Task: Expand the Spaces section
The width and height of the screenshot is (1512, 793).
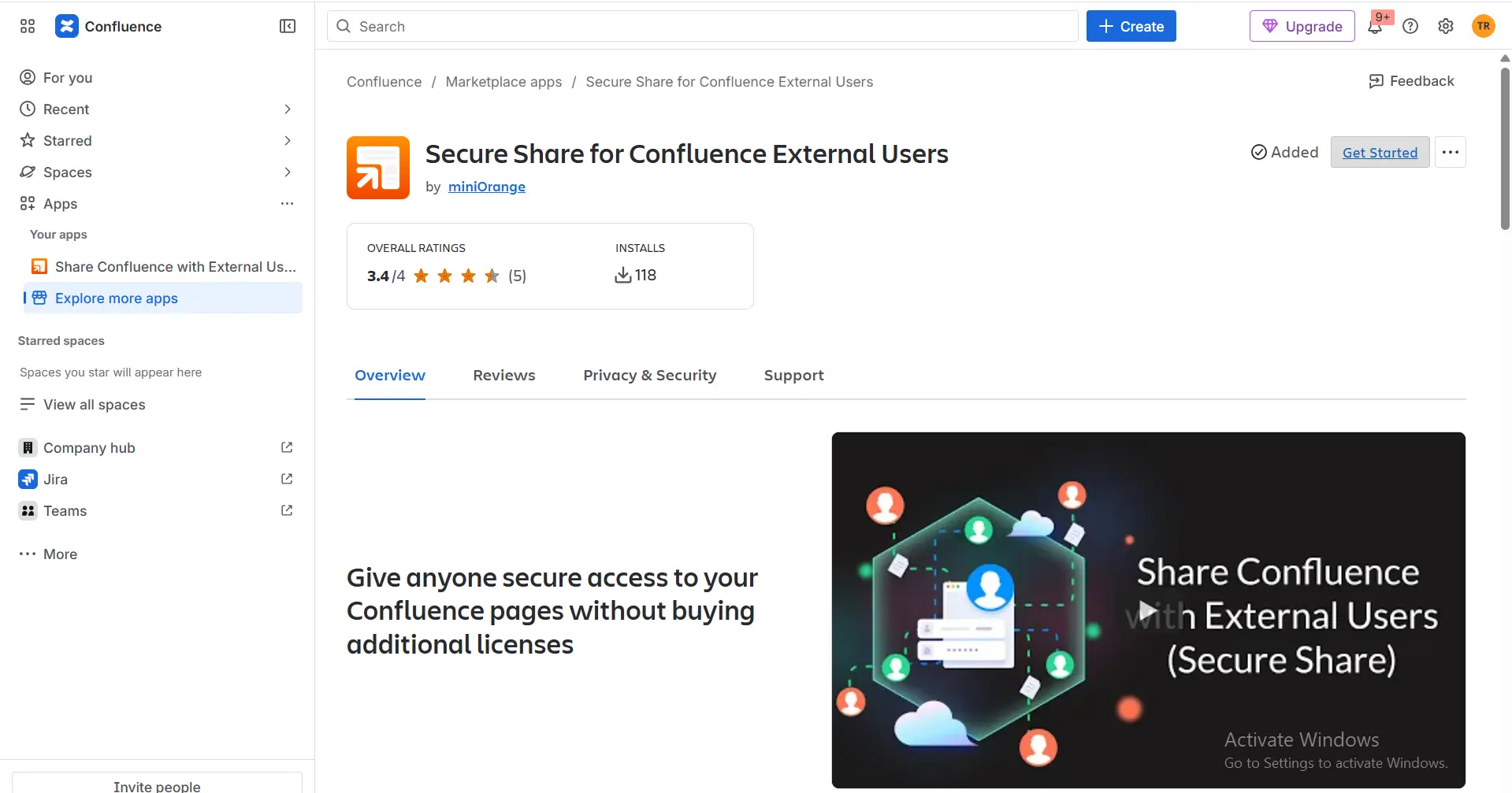Action: tap(287, 172)
